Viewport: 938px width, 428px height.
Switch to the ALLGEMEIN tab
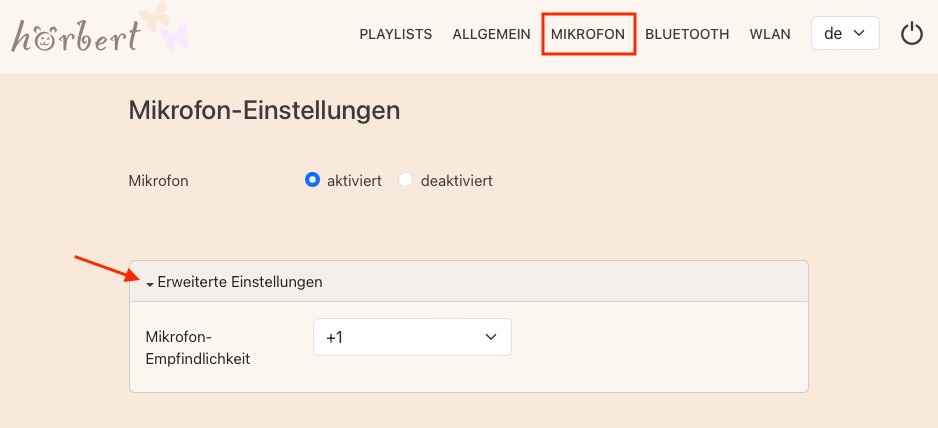pos(491,34)
